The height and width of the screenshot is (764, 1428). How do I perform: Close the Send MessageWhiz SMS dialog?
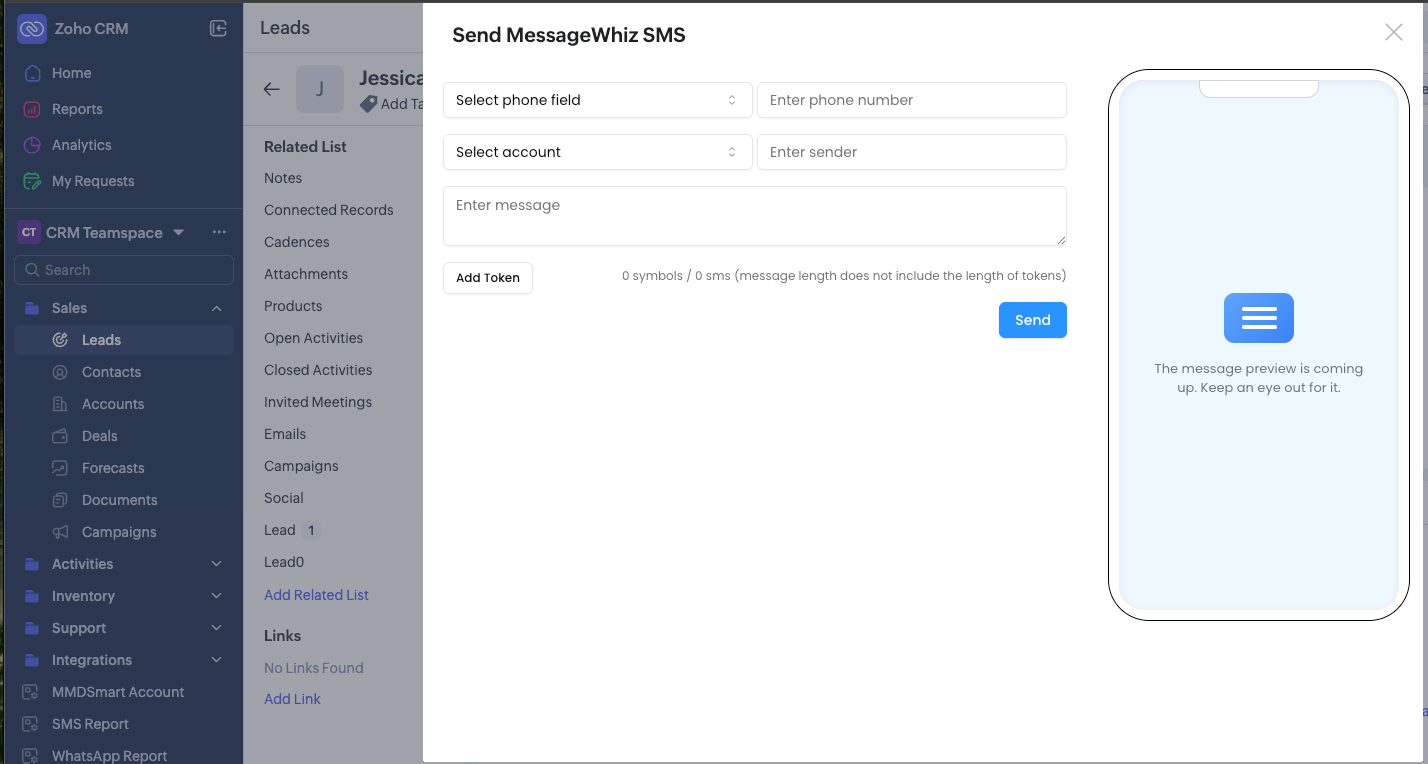click(x=1393, y=32)
